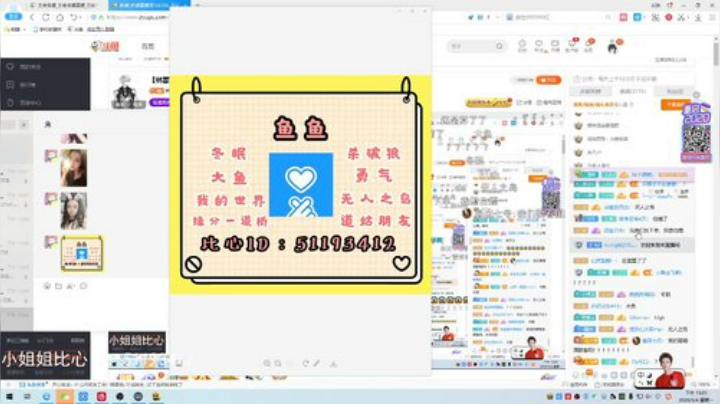Viewport: 720px width, 404px height.
Task: Go to the browser home page icon
Action: [60, 17]
